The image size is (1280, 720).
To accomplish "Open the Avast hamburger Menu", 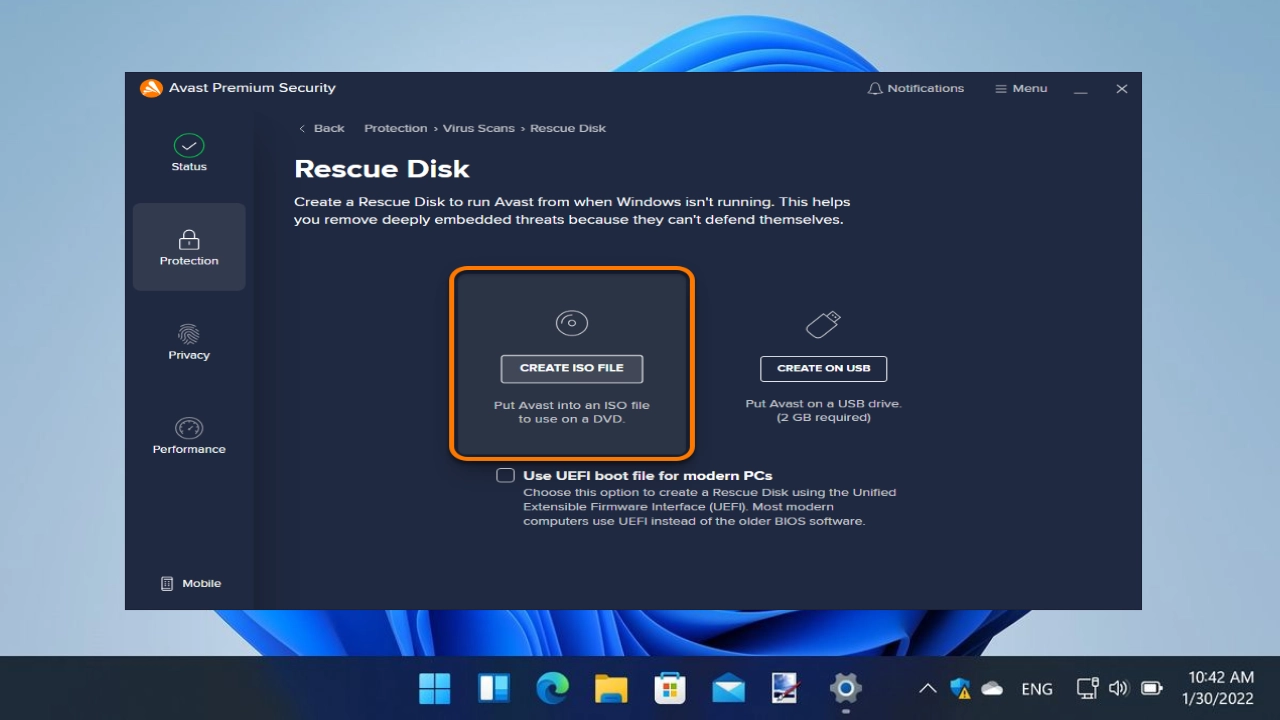I will (1021, 88).
